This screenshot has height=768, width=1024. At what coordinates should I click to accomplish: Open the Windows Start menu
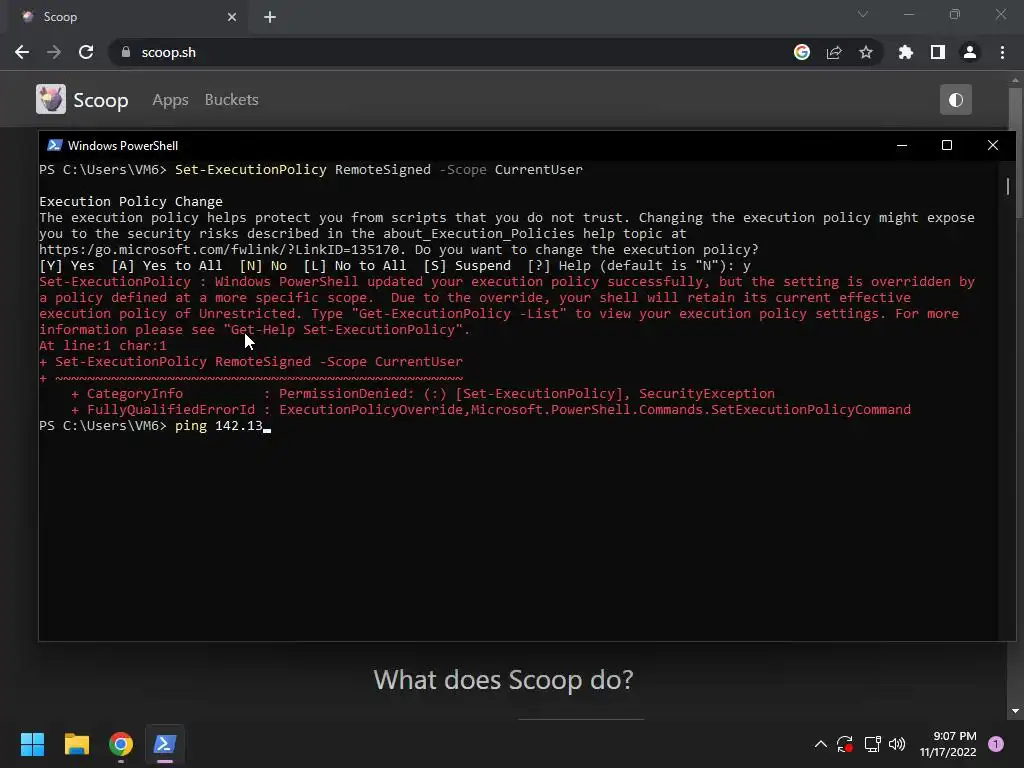32,744
